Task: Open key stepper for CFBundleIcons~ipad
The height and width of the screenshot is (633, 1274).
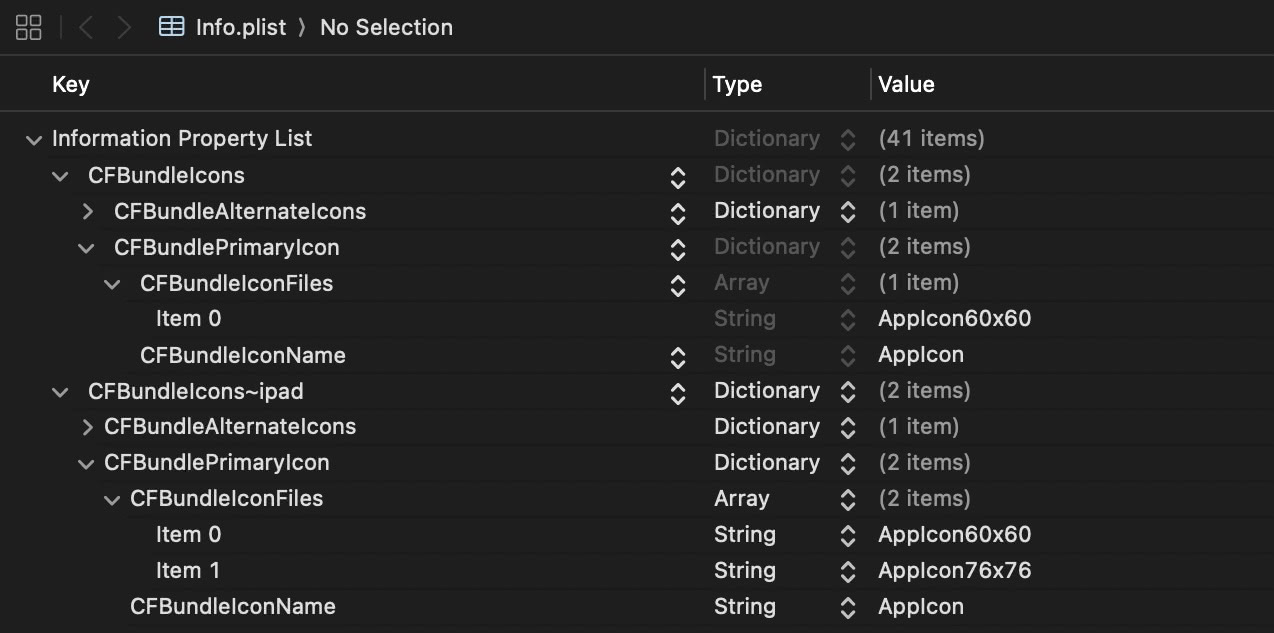Action: [x=678, y=392]
